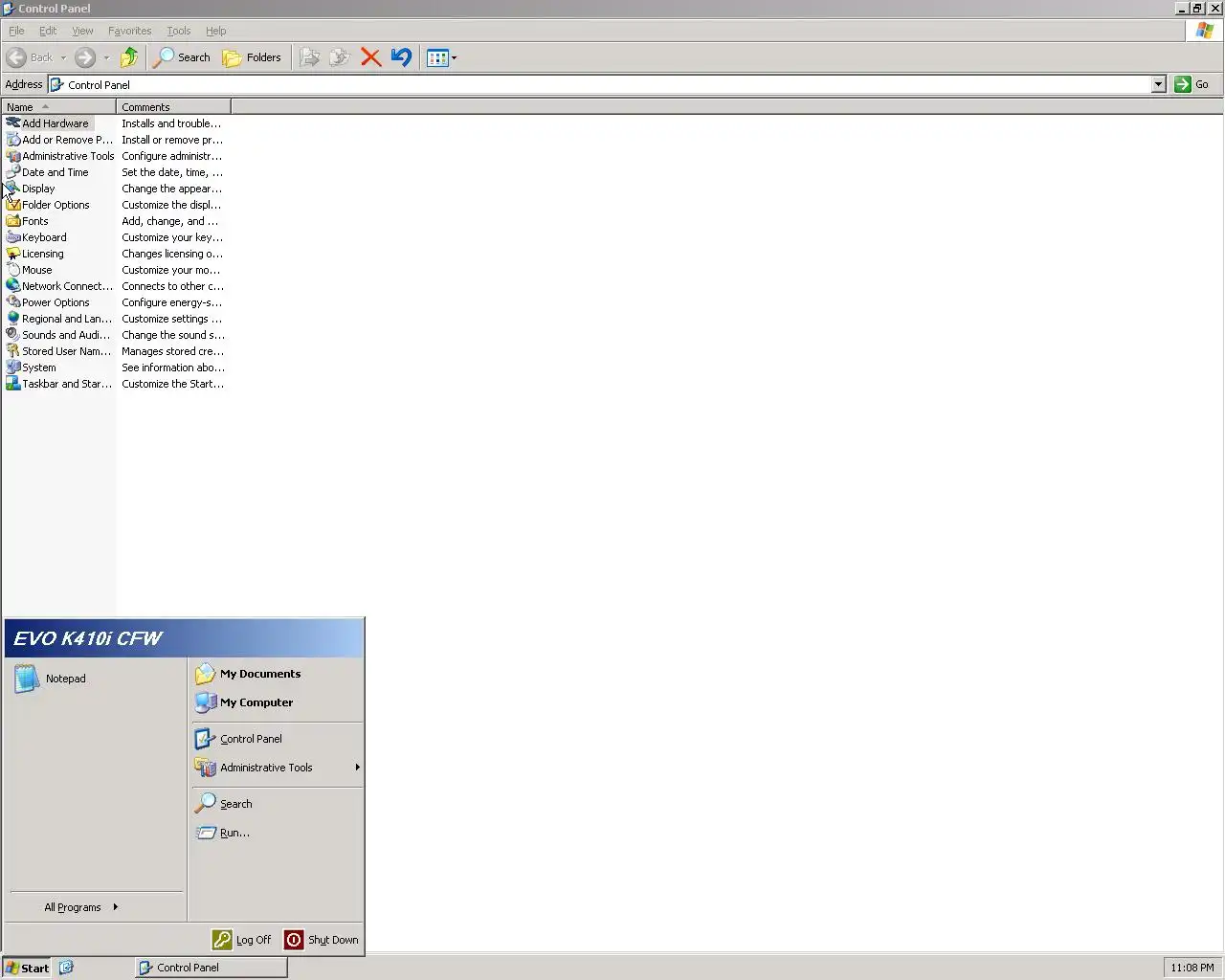Open the Forward history dropdown arrow
This screenshot has height=980, width=1225.
[x=106, y=57]
